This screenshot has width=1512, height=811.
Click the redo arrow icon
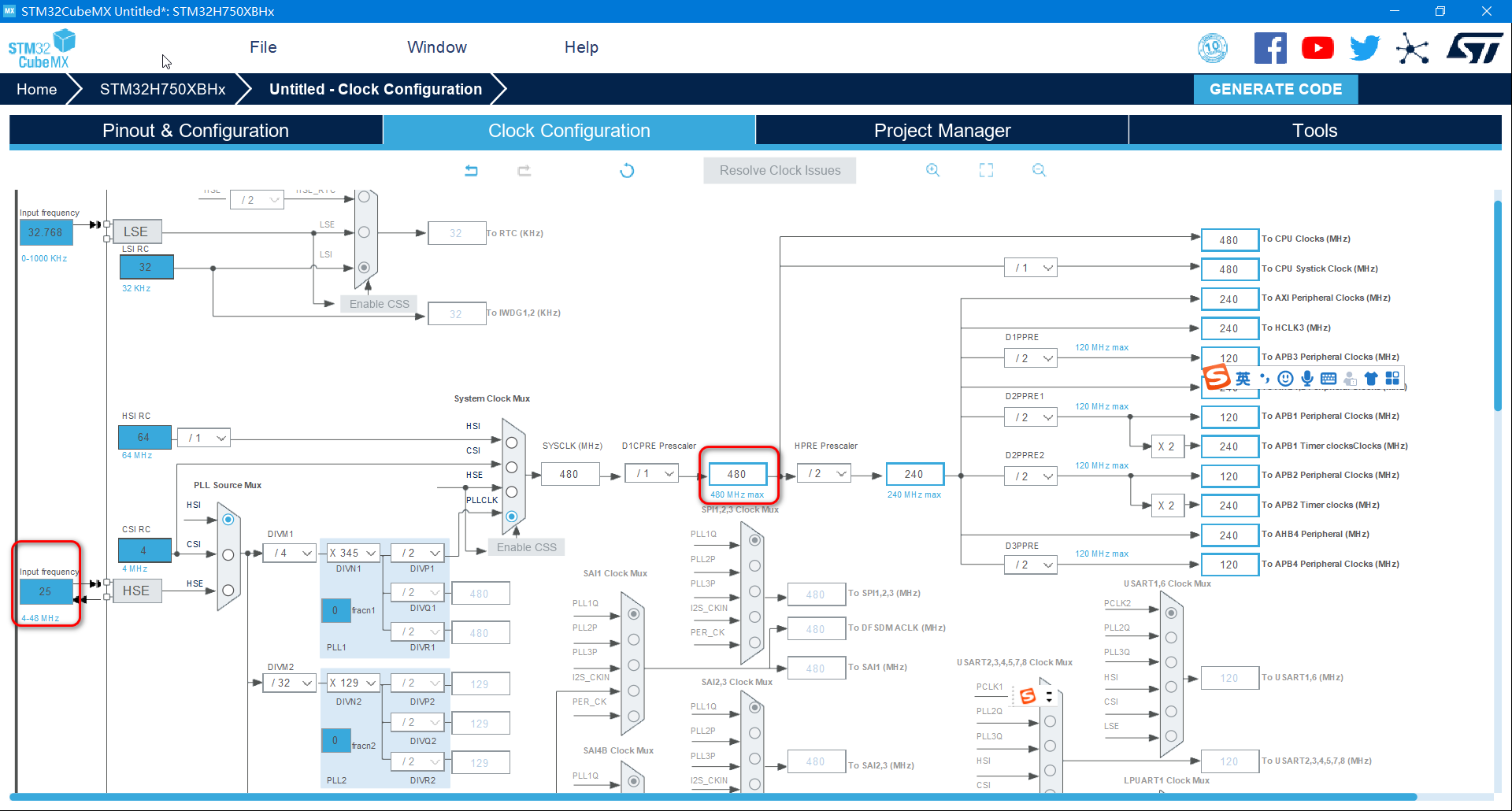524,170
